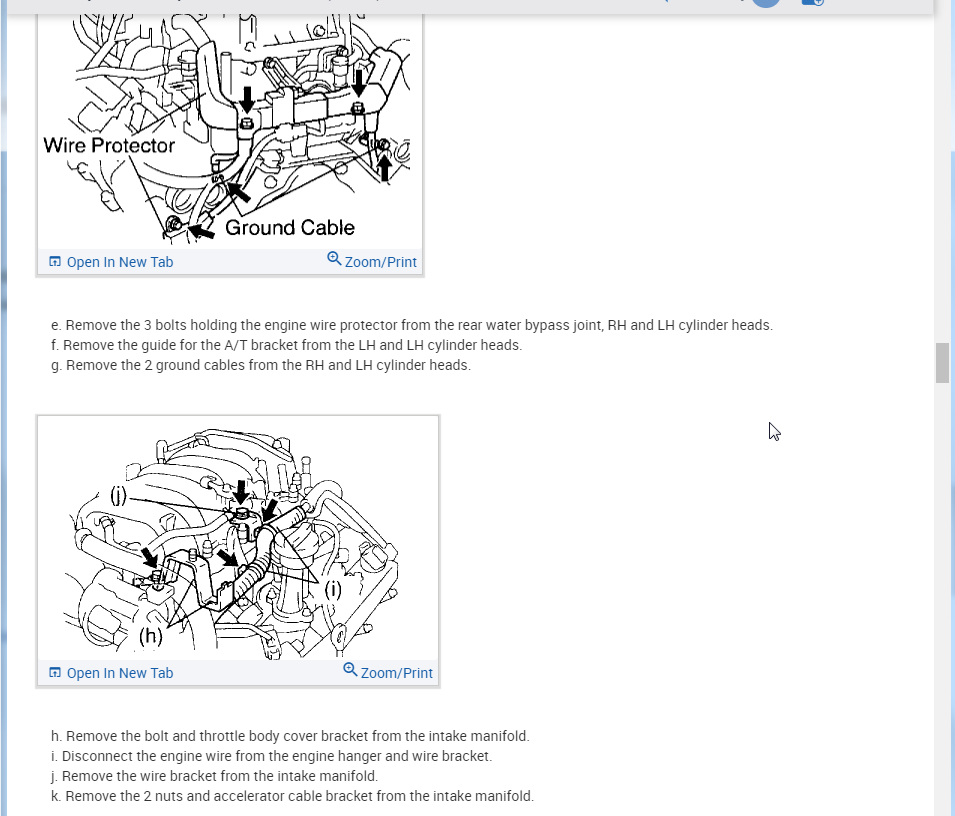Open Wire Protector diagram in new tab

coord(111,262)
